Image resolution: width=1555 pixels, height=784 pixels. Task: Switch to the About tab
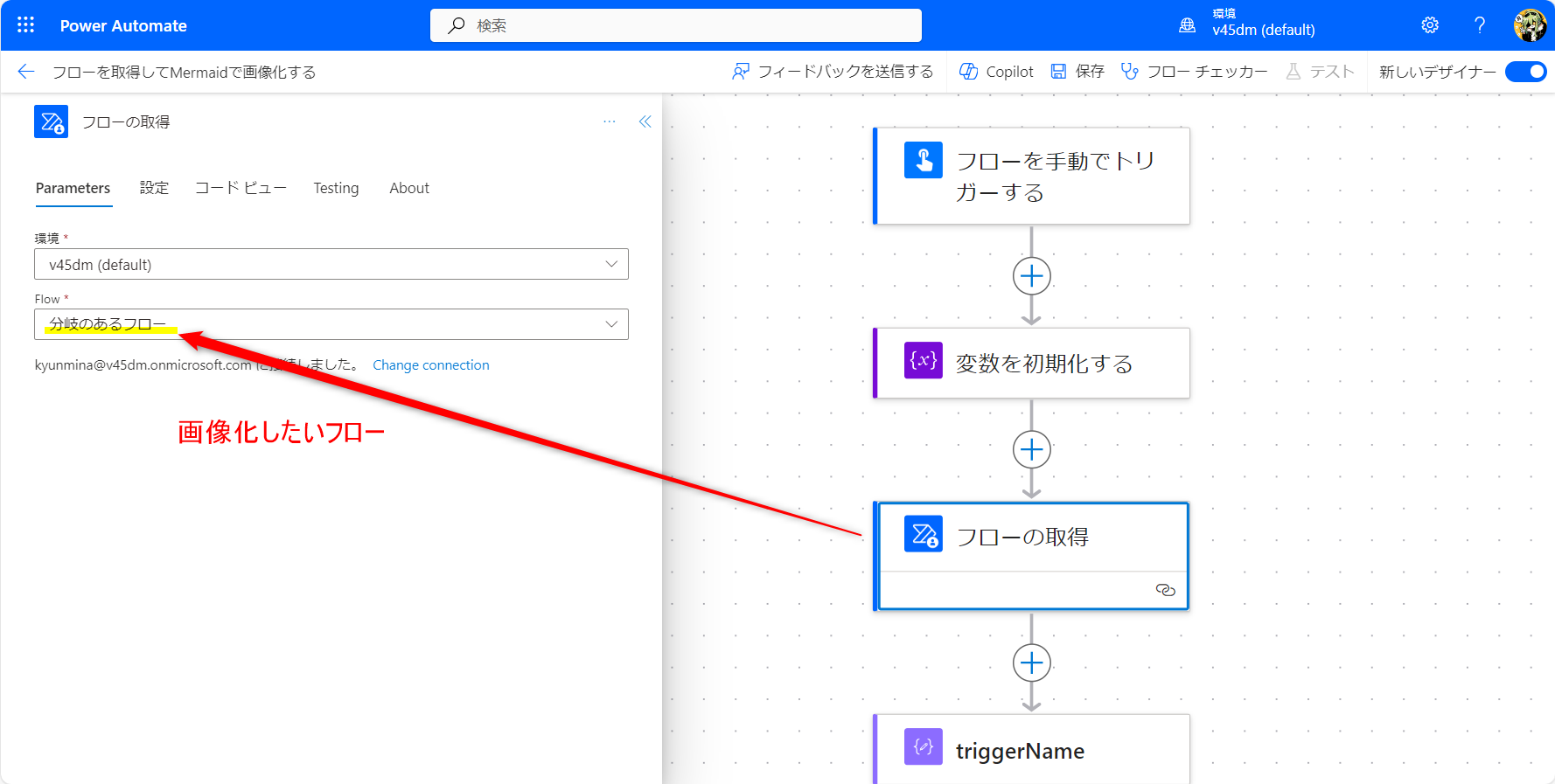[x=409, y=188]
